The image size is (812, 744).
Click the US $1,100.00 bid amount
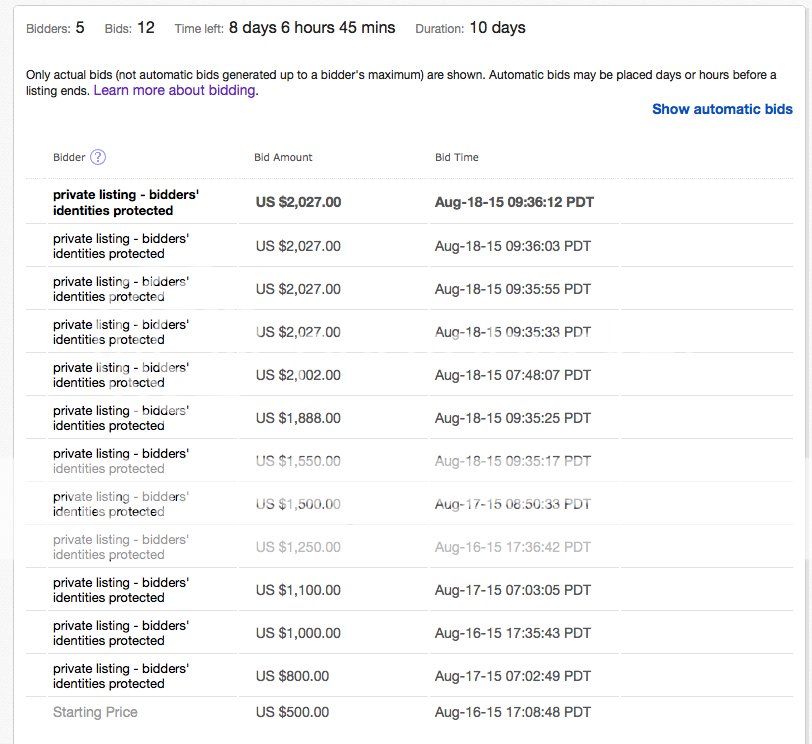(298, 590)
